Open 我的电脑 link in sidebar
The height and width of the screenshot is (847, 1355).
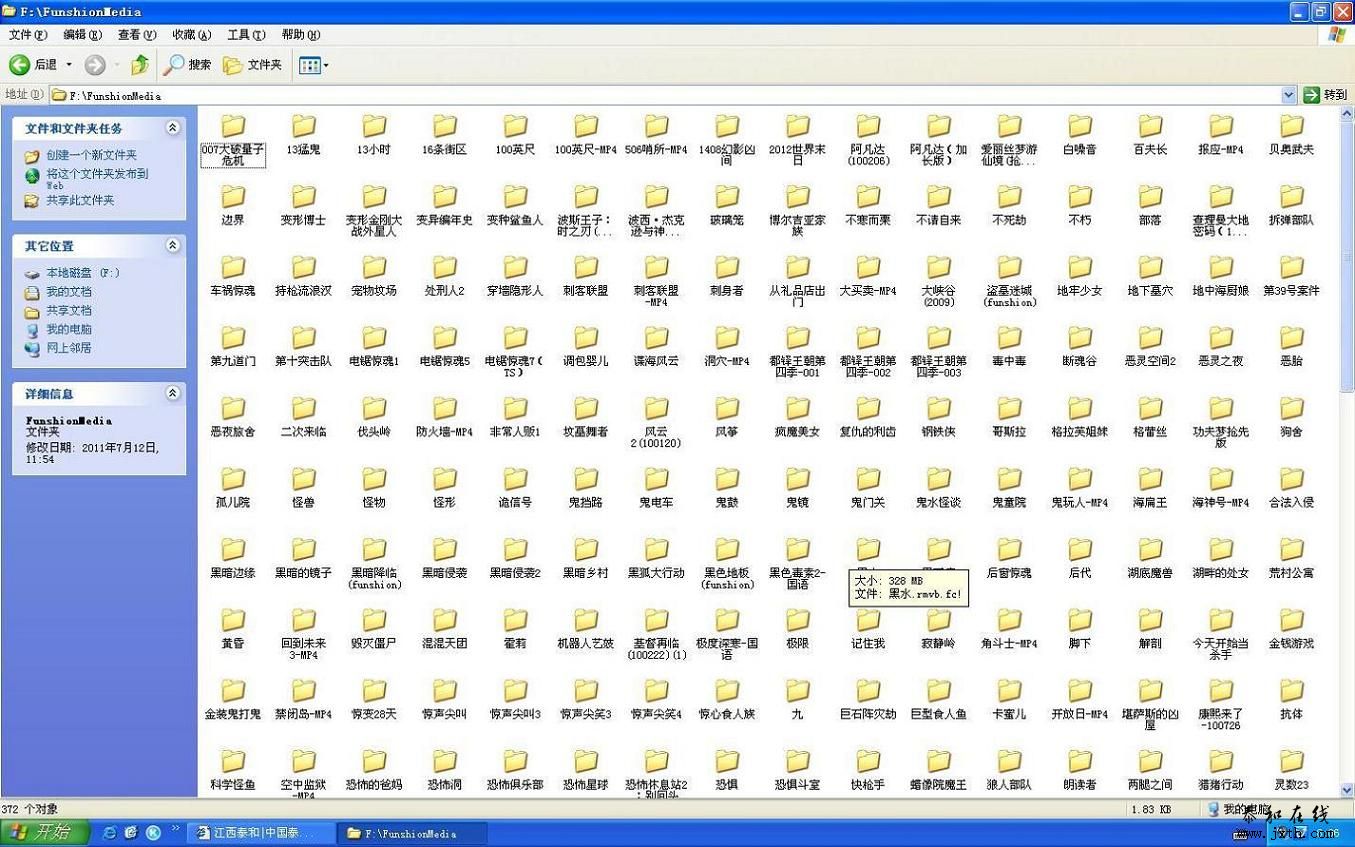pos(68,329)
